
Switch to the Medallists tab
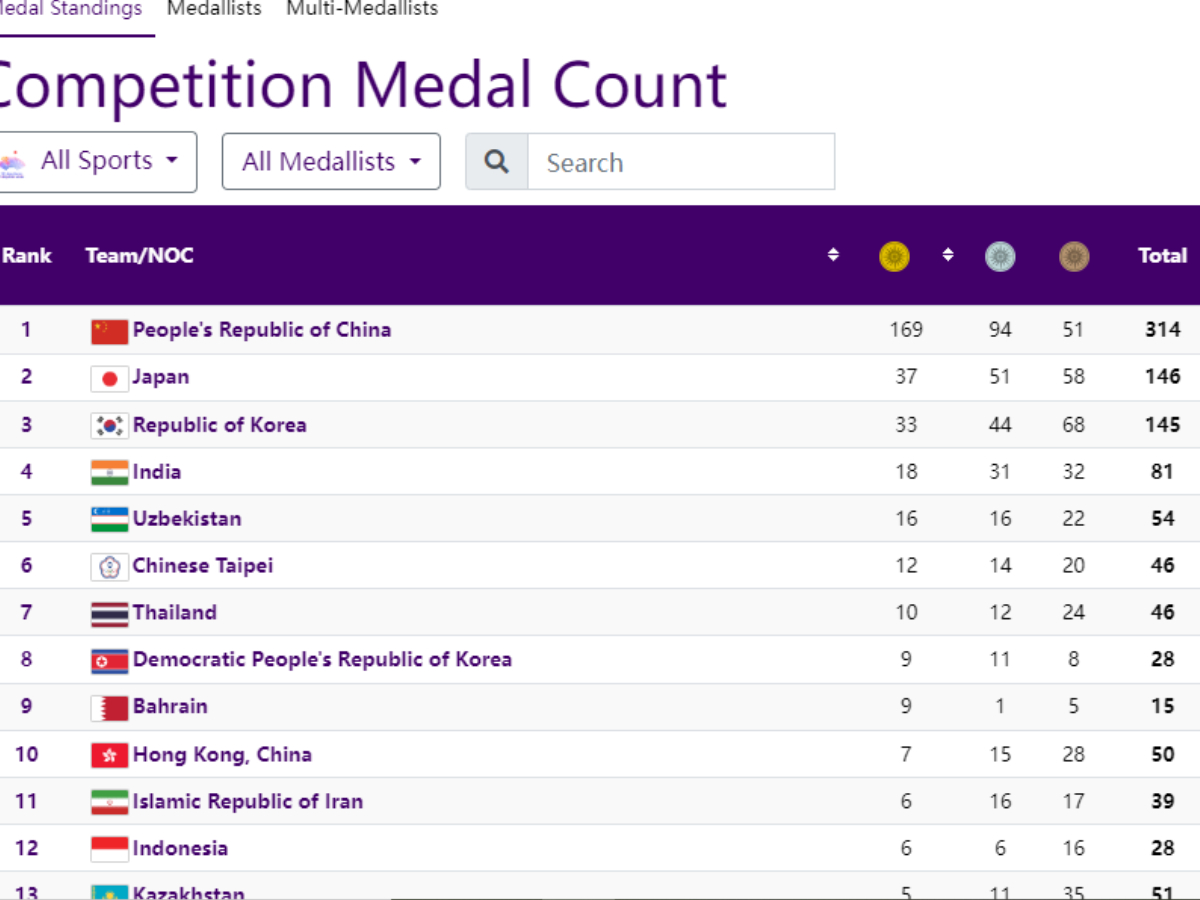coord(213,8)
